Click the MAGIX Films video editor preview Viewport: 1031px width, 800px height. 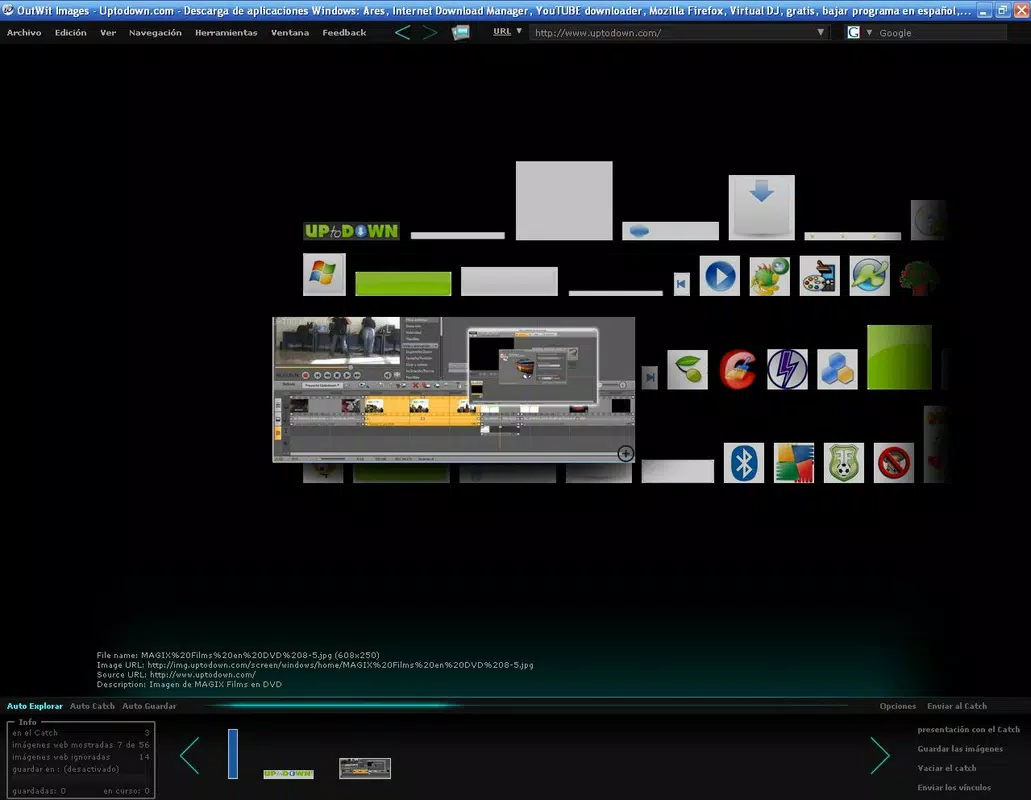(x=454, y=390)
